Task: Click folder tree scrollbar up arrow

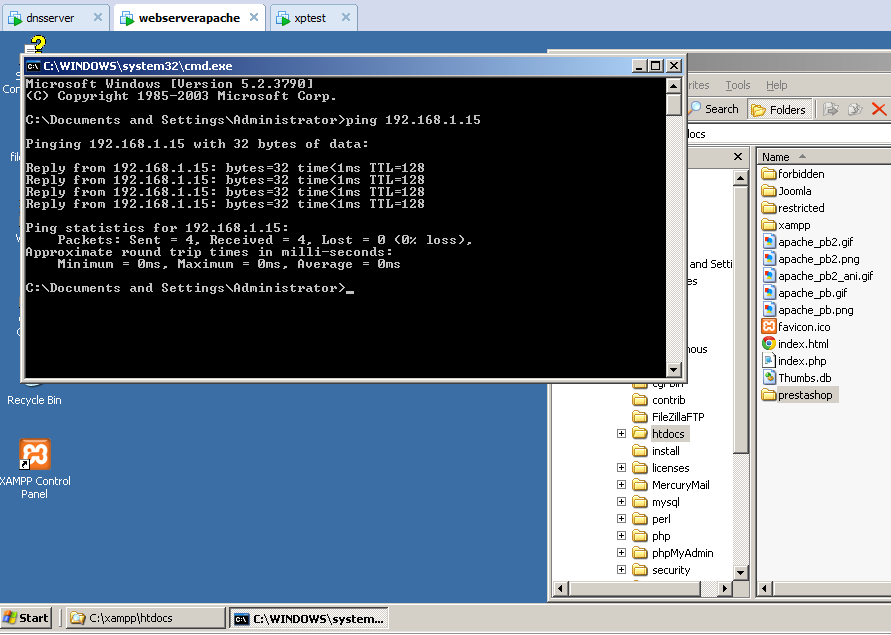Action: tap(740, 178)
